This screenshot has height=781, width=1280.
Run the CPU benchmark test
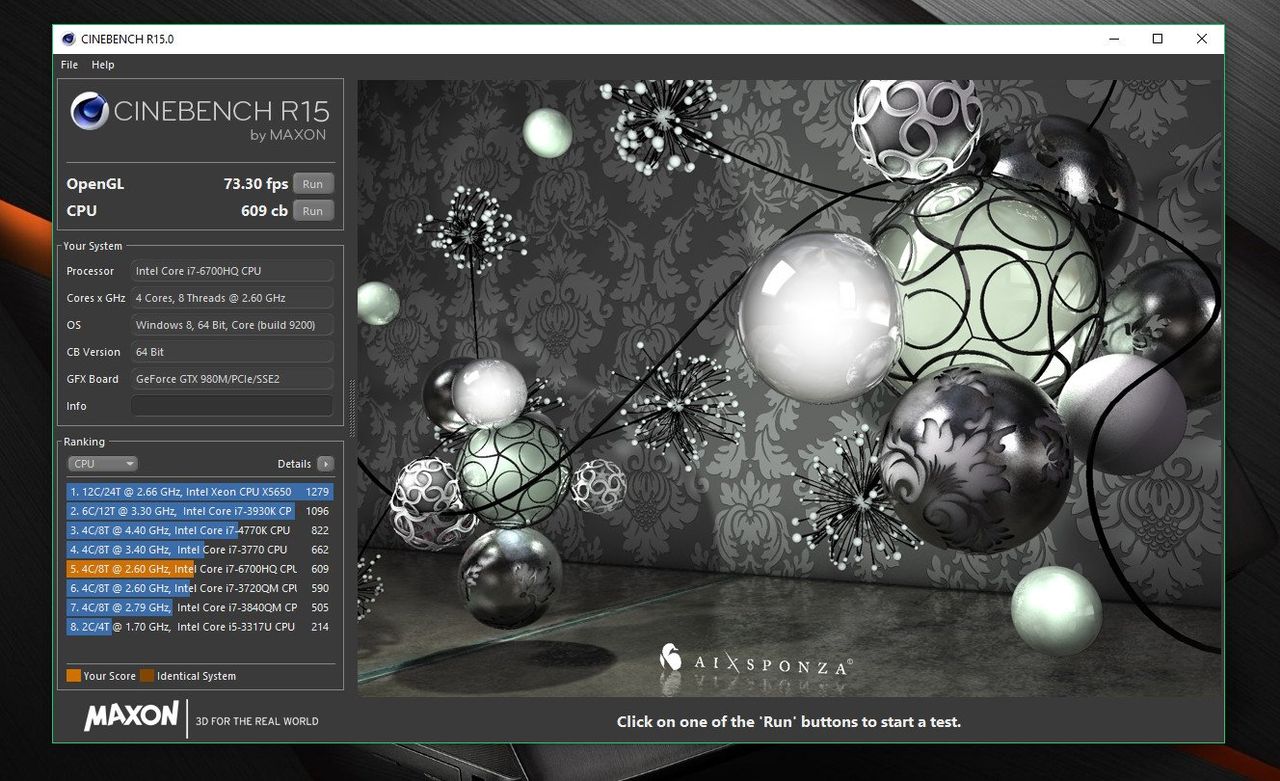pos(313,211)
